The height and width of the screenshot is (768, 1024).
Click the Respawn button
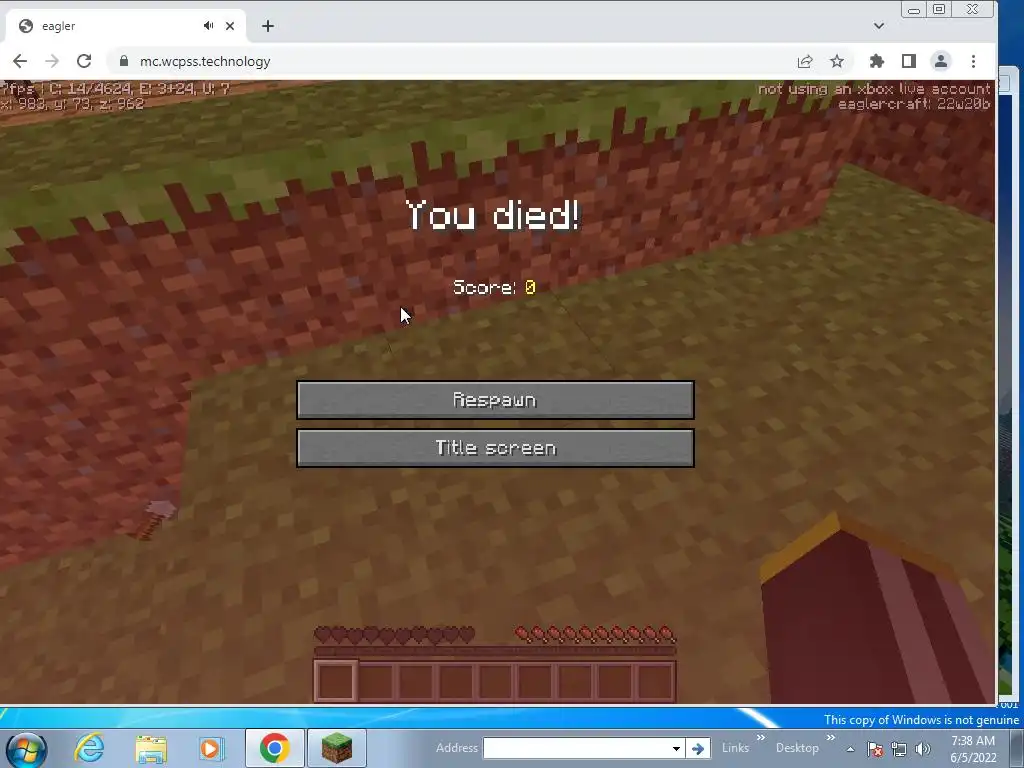tap(495, 400)
